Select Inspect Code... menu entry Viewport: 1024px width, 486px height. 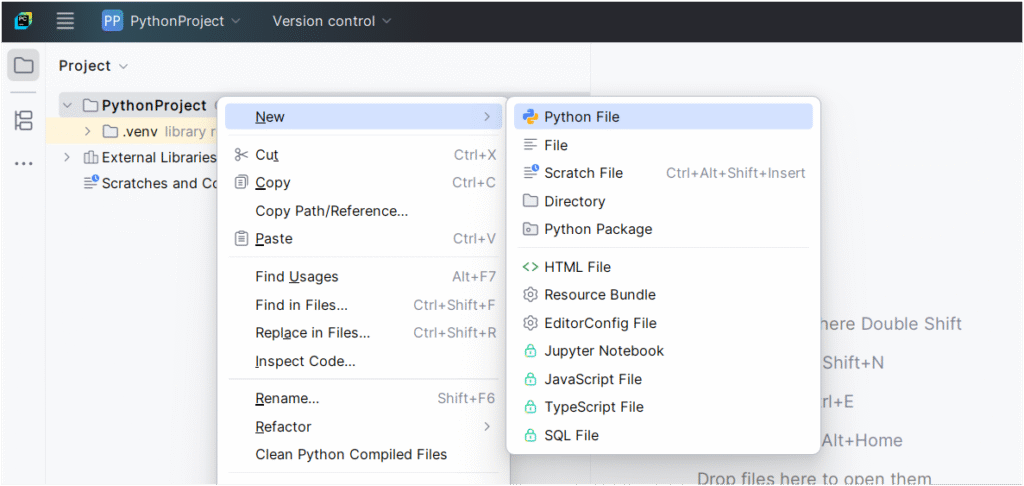click(364, 361)
